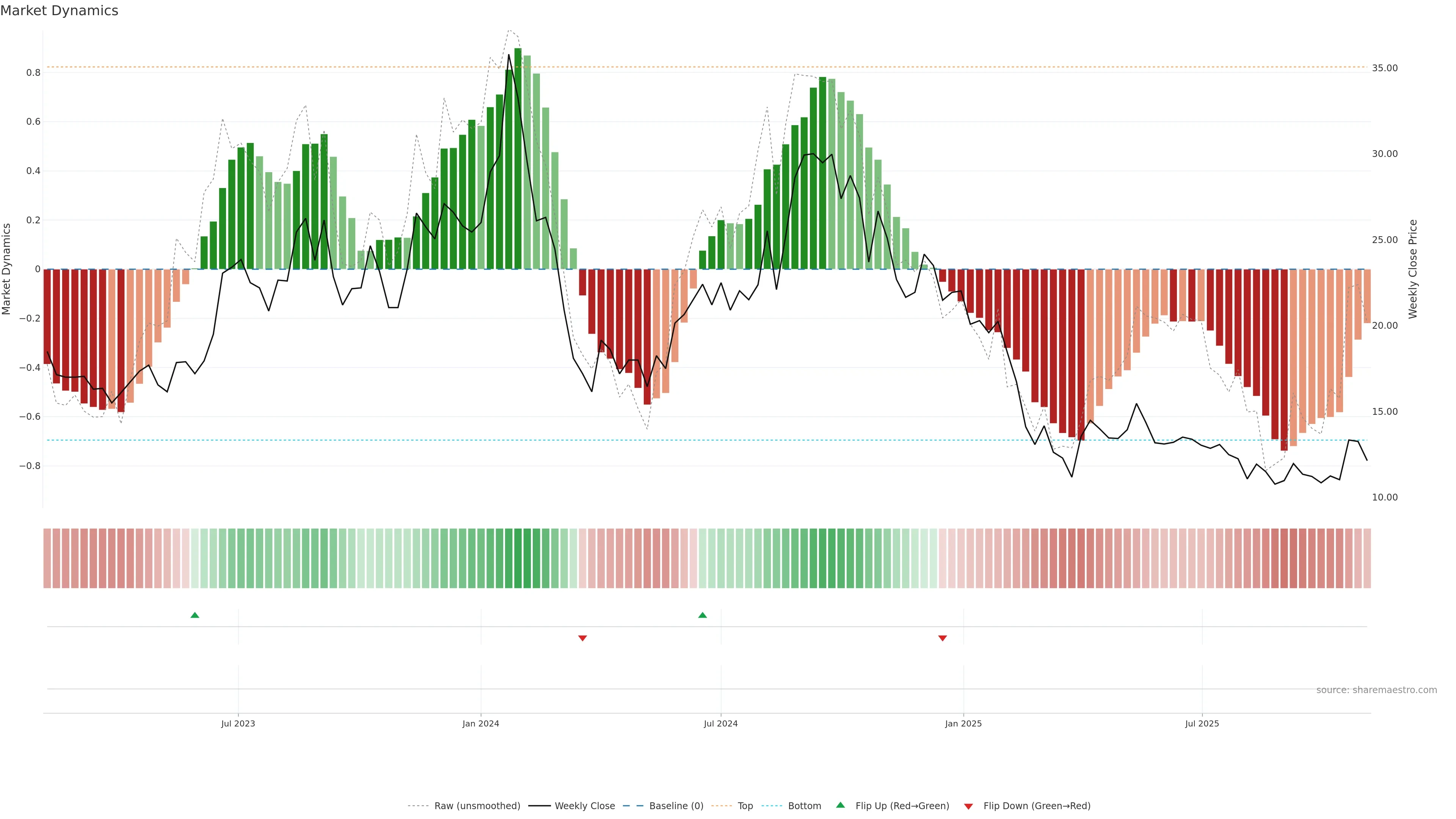Click the Market Dynamics chart title
The image size is (1456, 819).
tap(60, 11)
